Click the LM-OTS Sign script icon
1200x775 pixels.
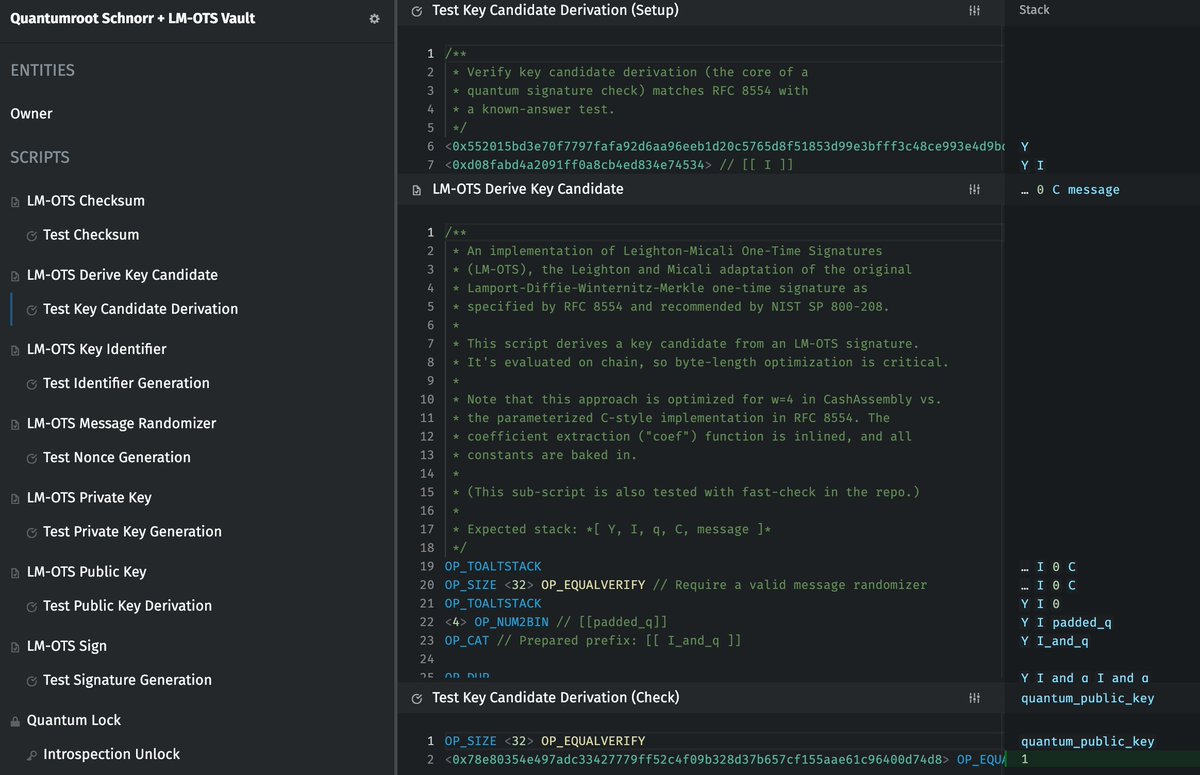point(15,646)
